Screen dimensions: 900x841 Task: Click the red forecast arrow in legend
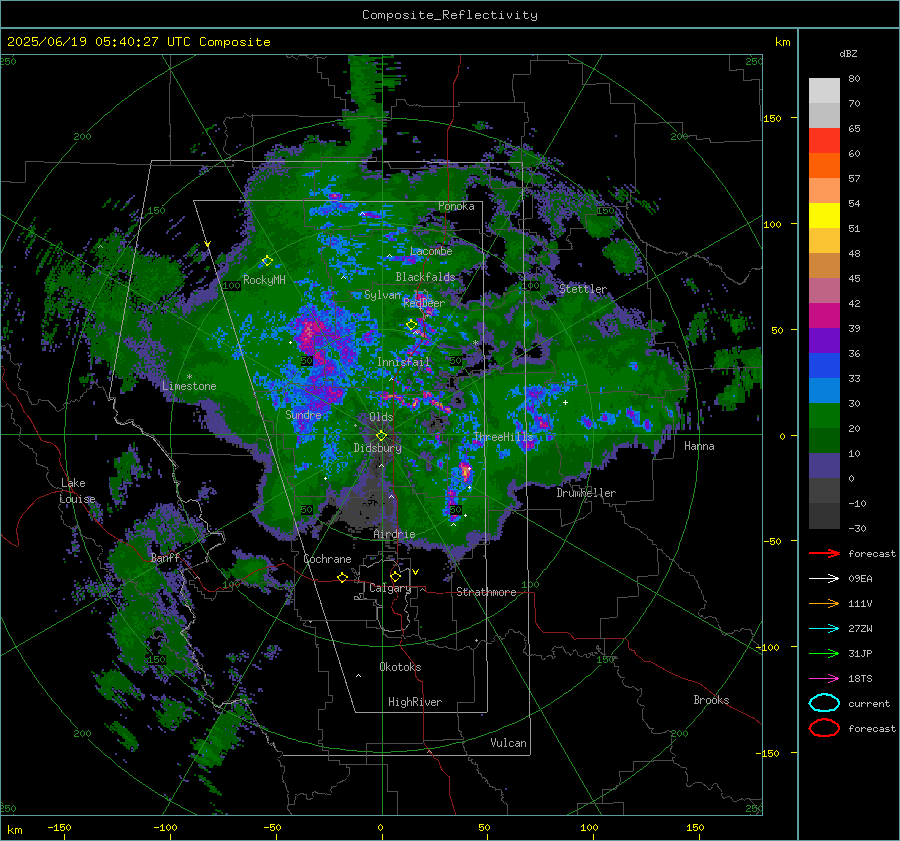pos(824,553)
